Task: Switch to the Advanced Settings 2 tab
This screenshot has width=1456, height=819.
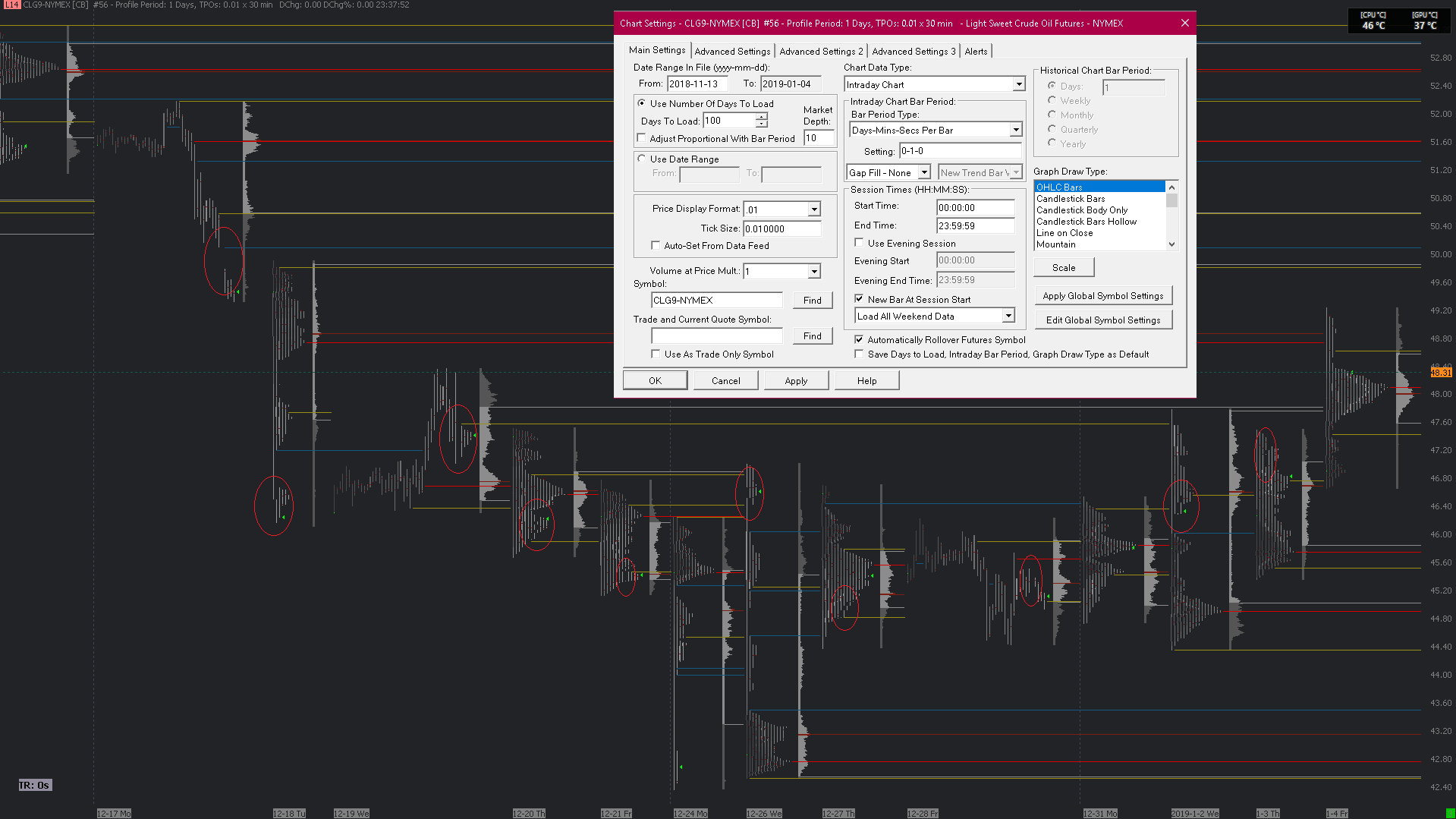Action: click(821, 51)
